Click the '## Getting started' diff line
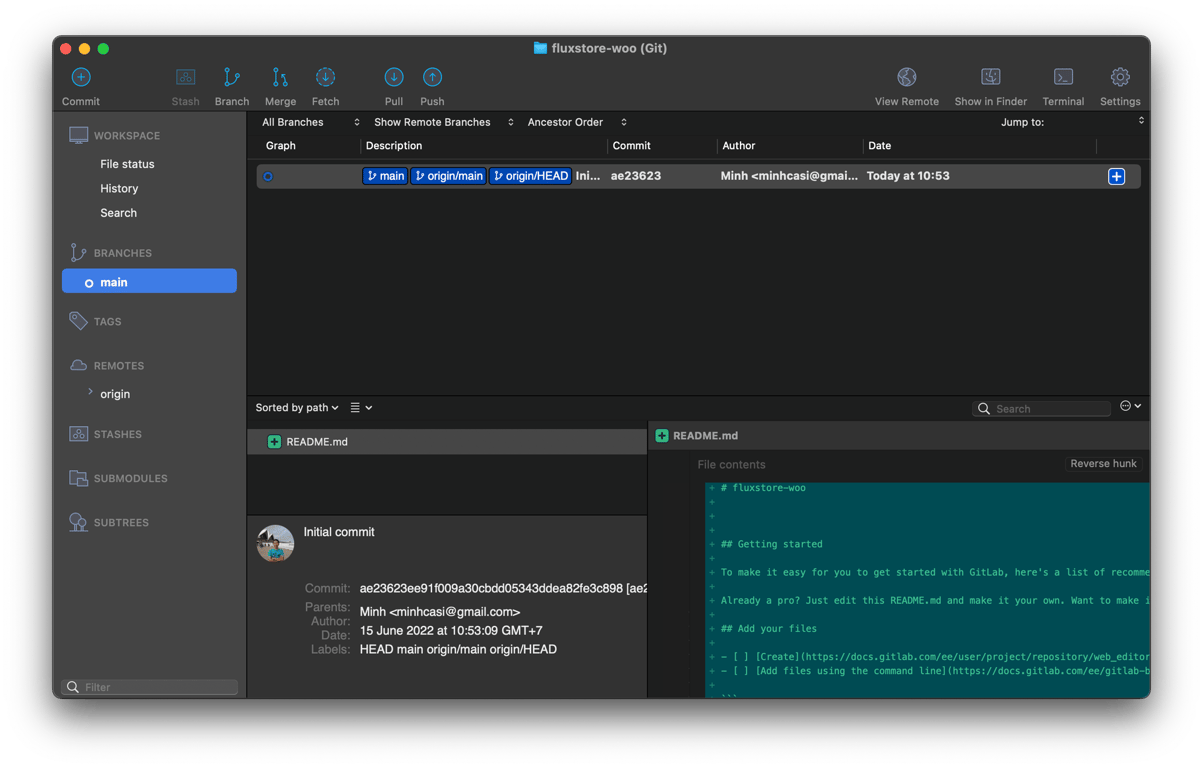Viewport: 1203px width, 768px height. pos(771,544)
